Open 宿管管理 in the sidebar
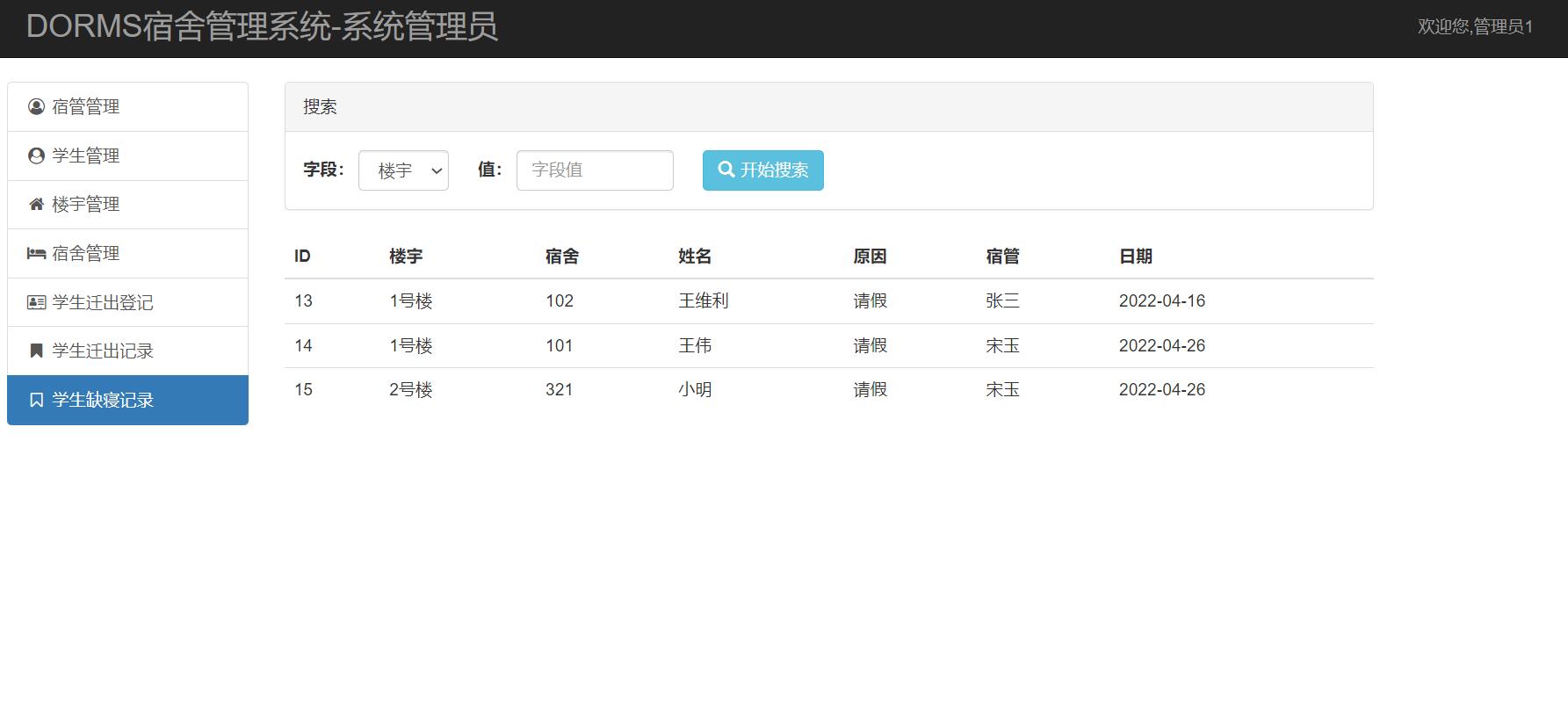 (x=127, y=107)
